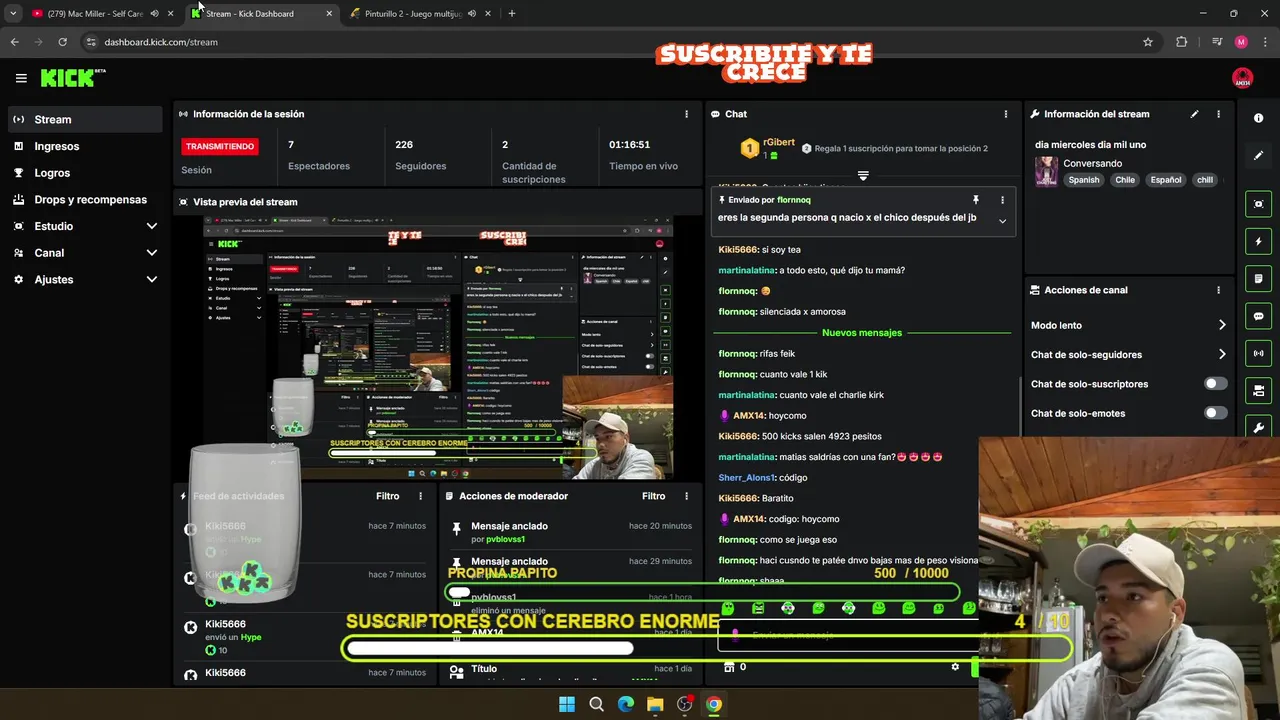
Task: Collapse the chat leaderboard header
Action: click(x=863, y=176)
